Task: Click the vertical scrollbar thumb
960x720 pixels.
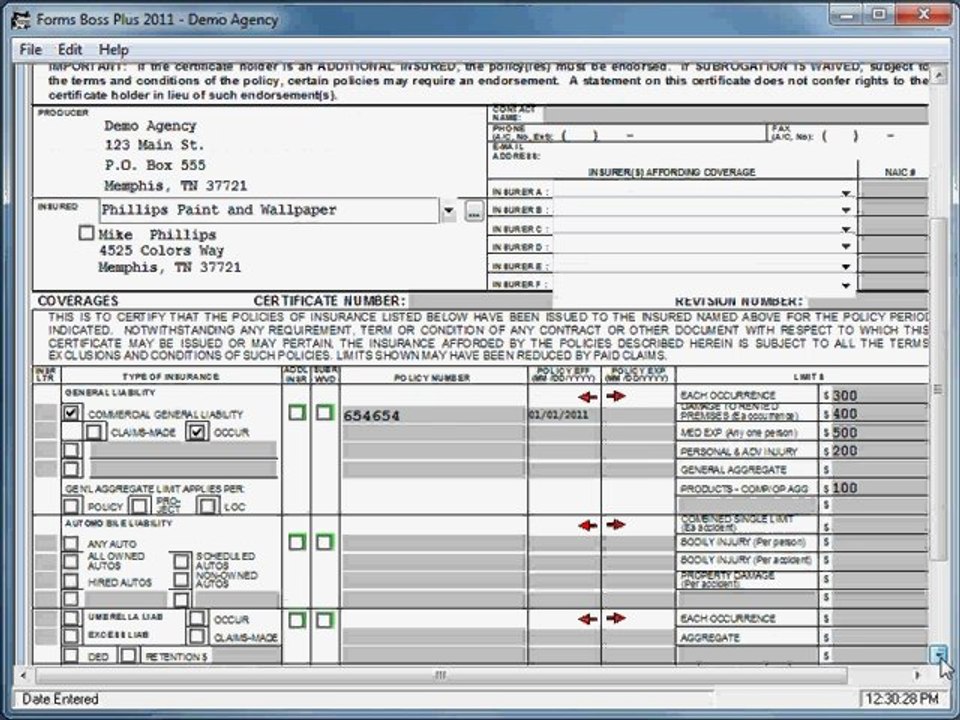Action: pyautogui.click(x=938, y=389)
